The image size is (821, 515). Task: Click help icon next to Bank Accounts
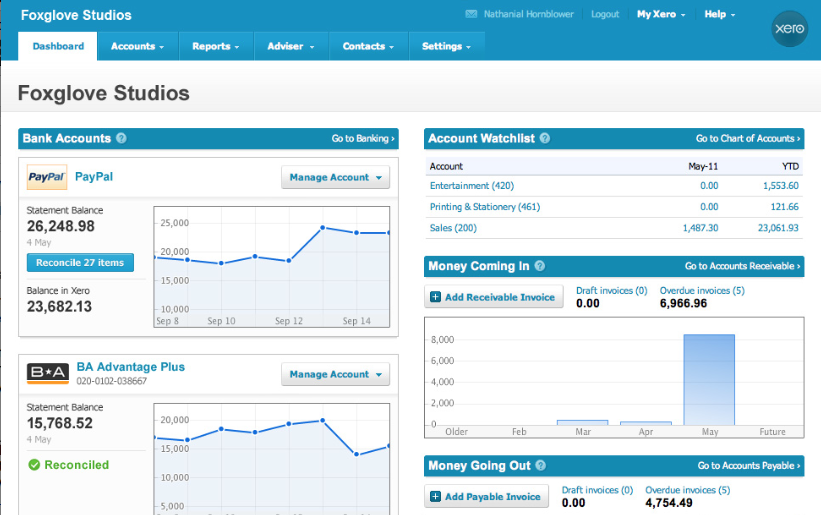click(x=121, y=139)
